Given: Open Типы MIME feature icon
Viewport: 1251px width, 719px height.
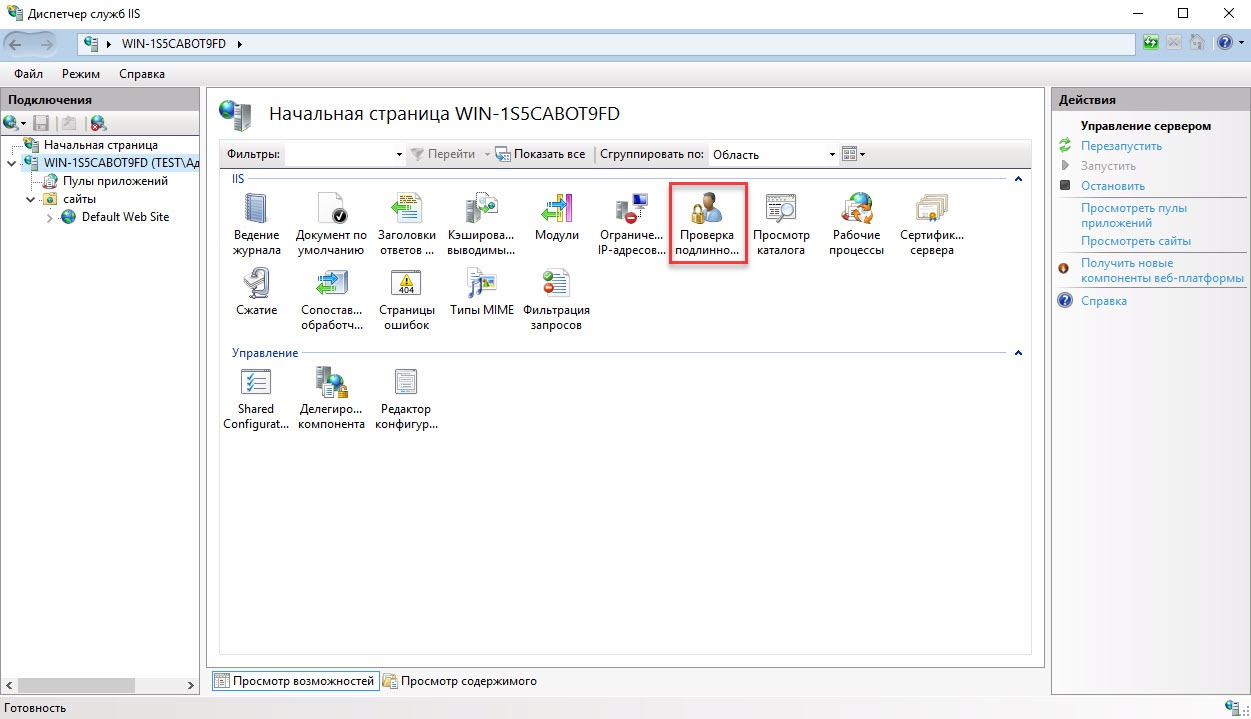Looking at the screenshot, I should 481,292.
